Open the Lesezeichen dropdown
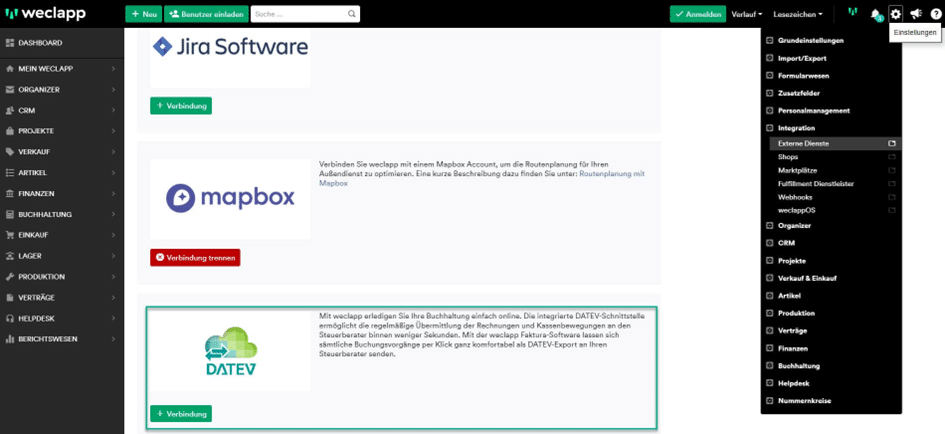 pos(797,14)
